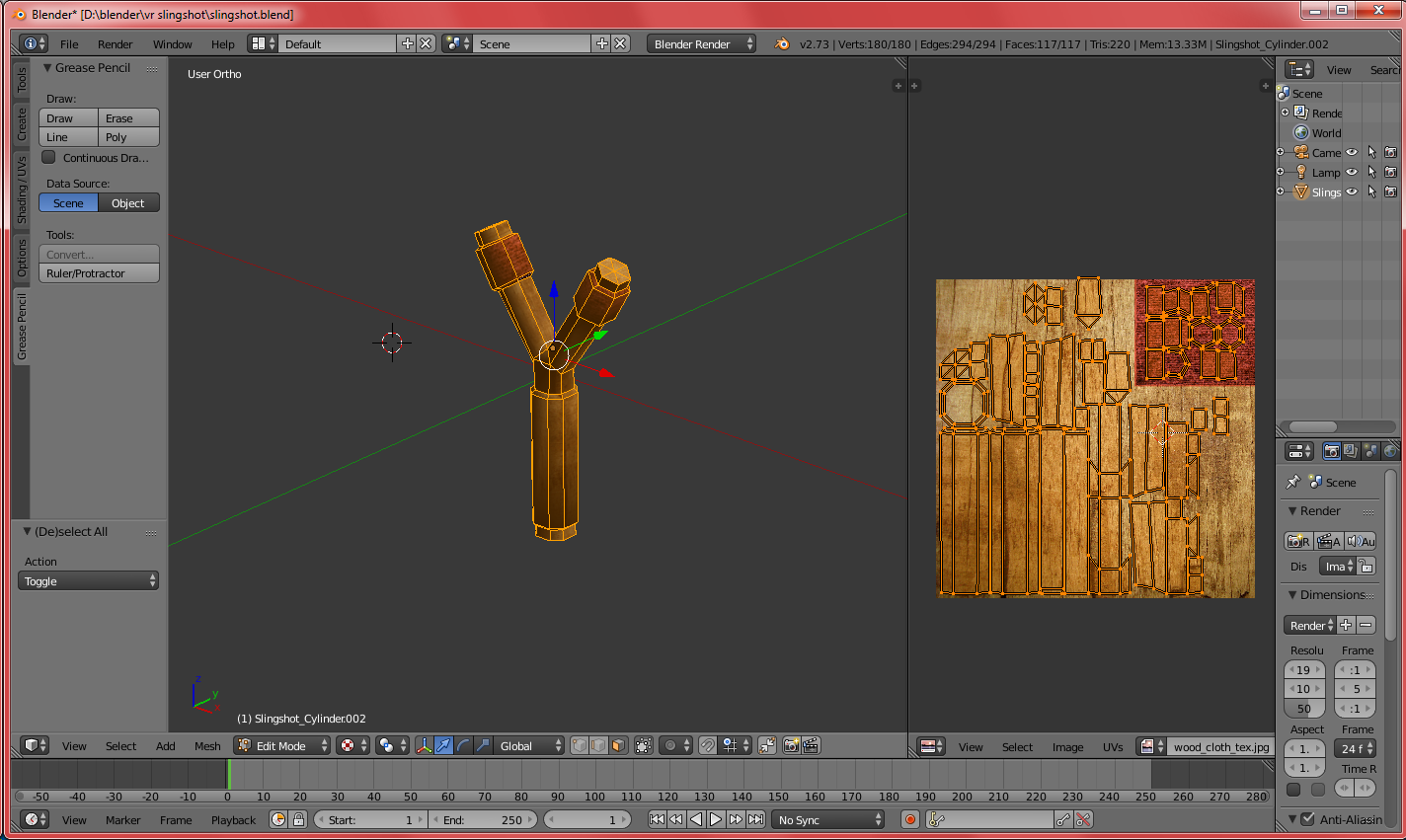The image size is (1406, 840).
Task: Click the scene browse icon before Scene field
Action: point(456,43)
